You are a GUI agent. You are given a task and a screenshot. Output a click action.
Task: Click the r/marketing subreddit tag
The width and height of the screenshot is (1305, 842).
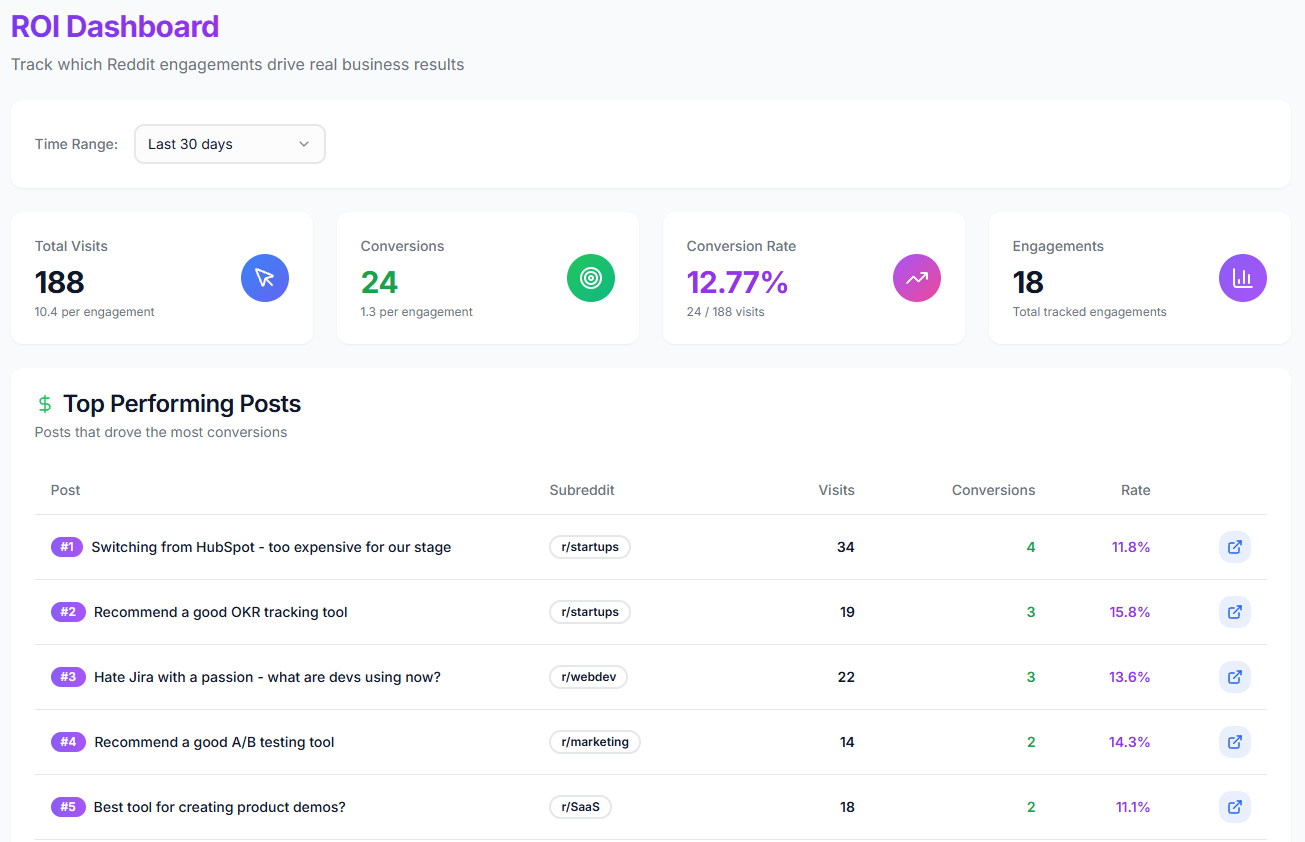point(595,742)
